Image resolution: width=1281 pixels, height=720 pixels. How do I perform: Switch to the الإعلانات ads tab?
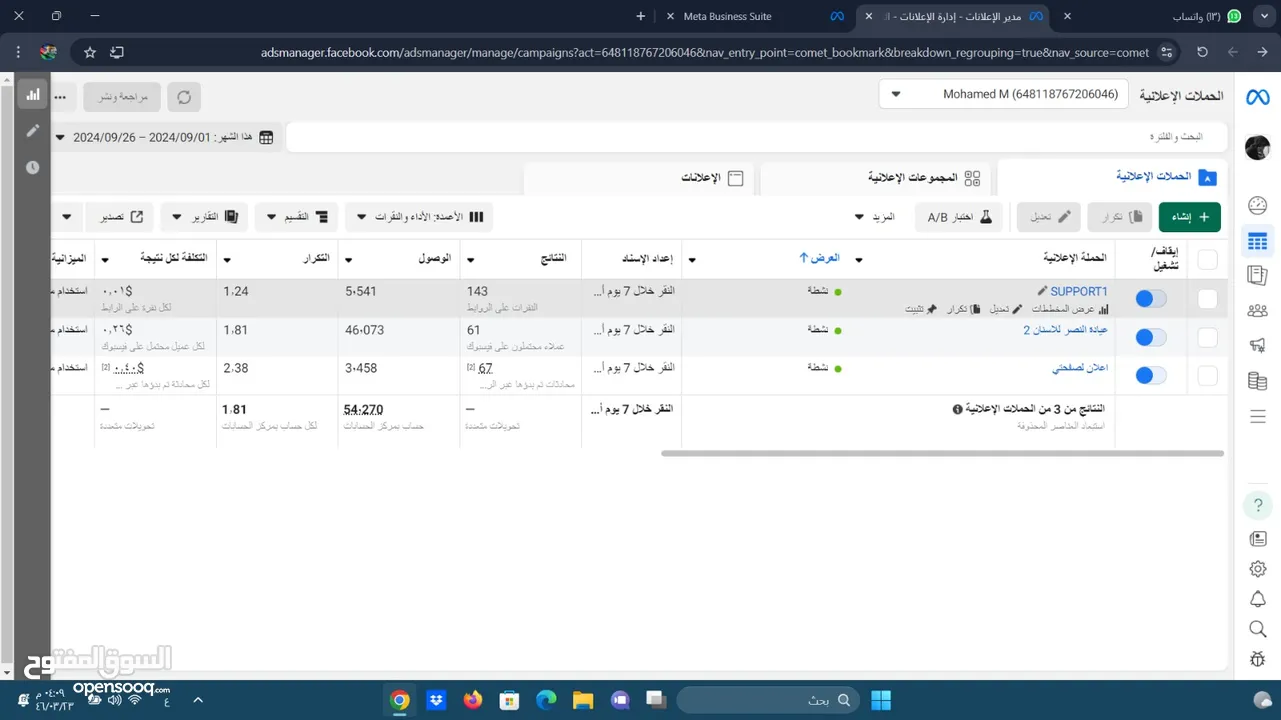(640, 178)
